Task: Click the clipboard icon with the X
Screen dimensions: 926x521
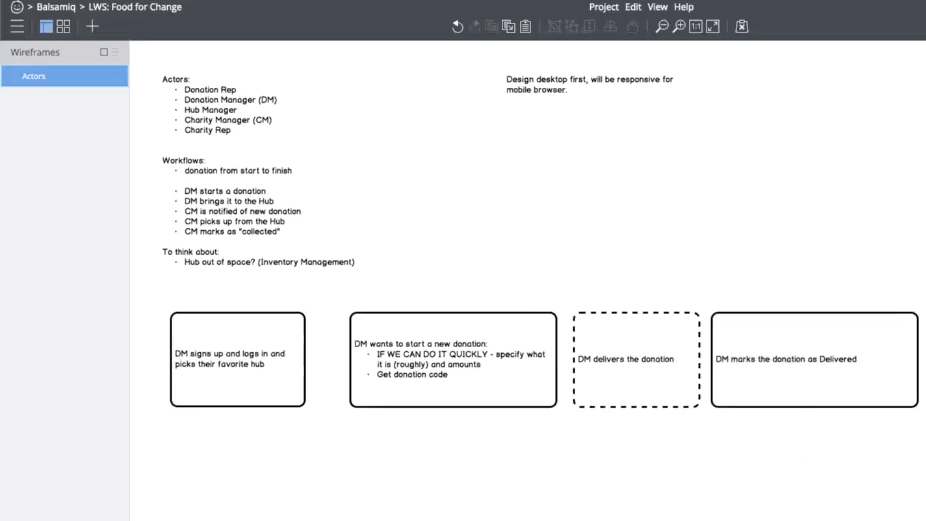Action: point(742,27)
